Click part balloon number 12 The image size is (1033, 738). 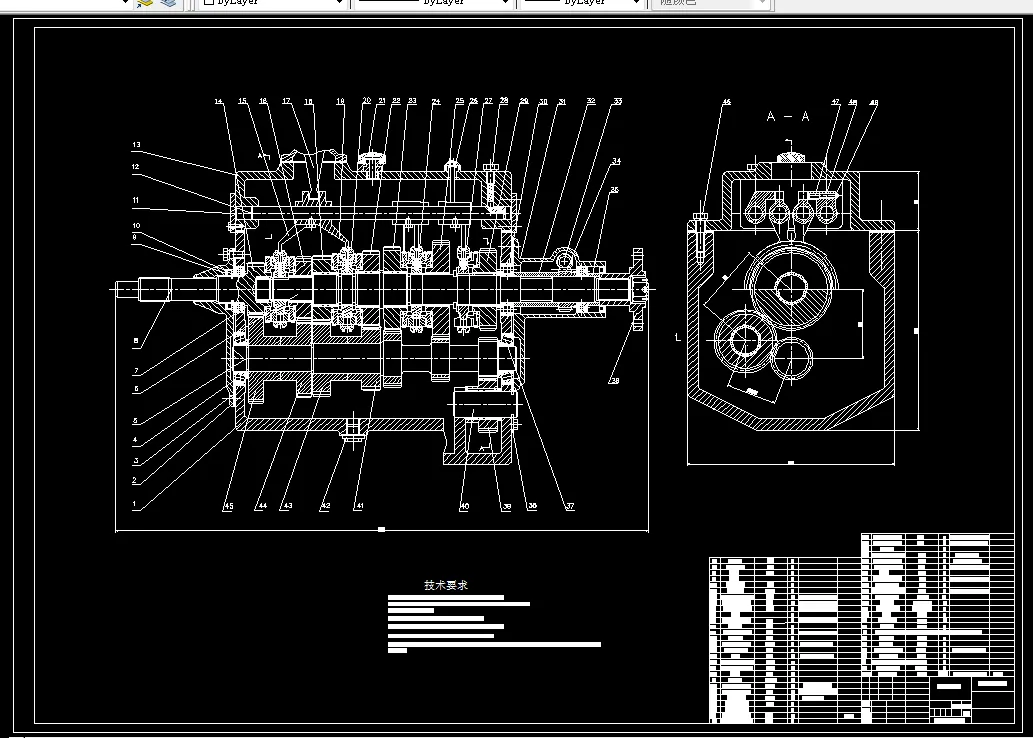pyautogui.click(x=135, y=167)
